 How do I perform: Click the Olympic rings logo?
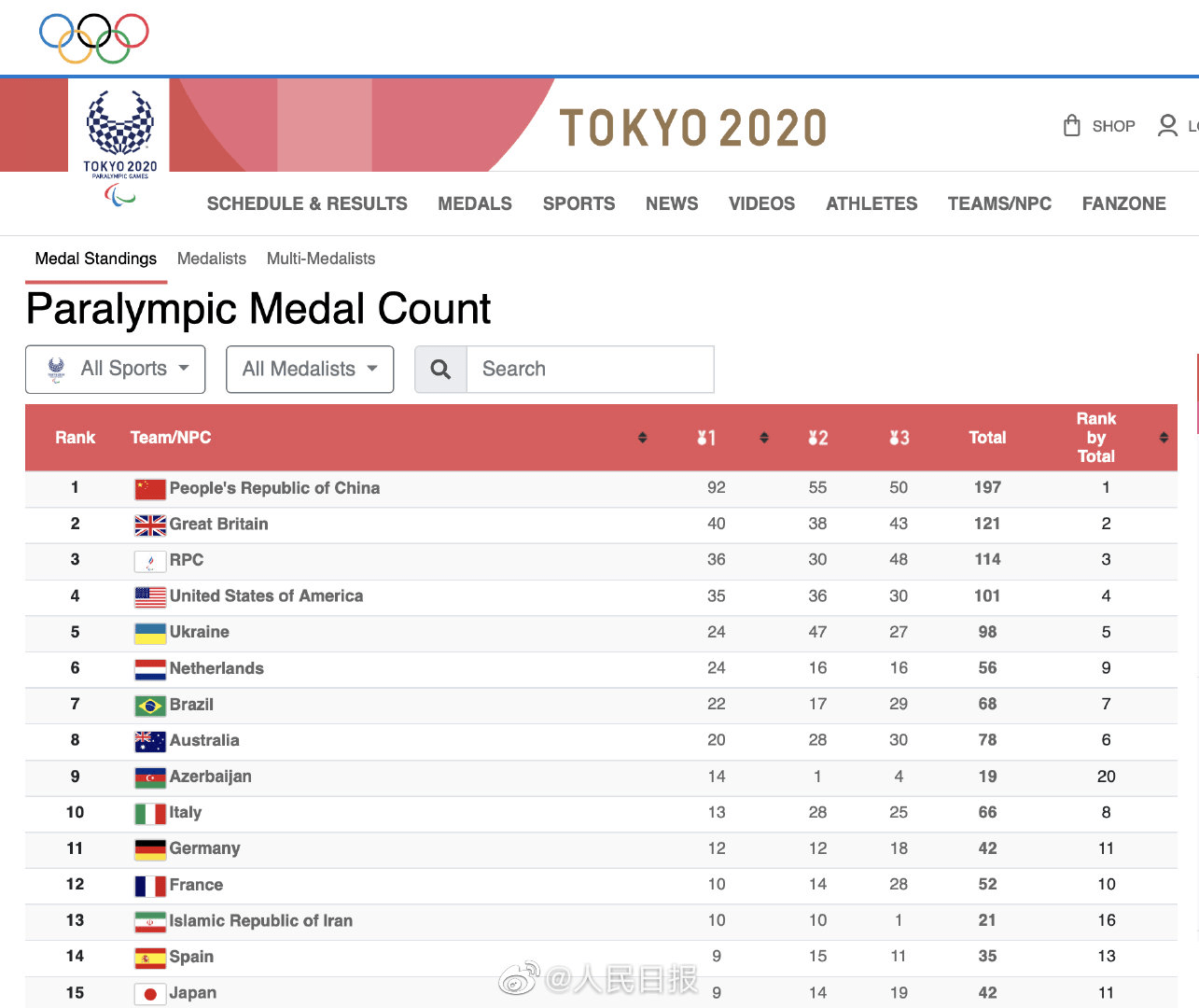[93, 38]
